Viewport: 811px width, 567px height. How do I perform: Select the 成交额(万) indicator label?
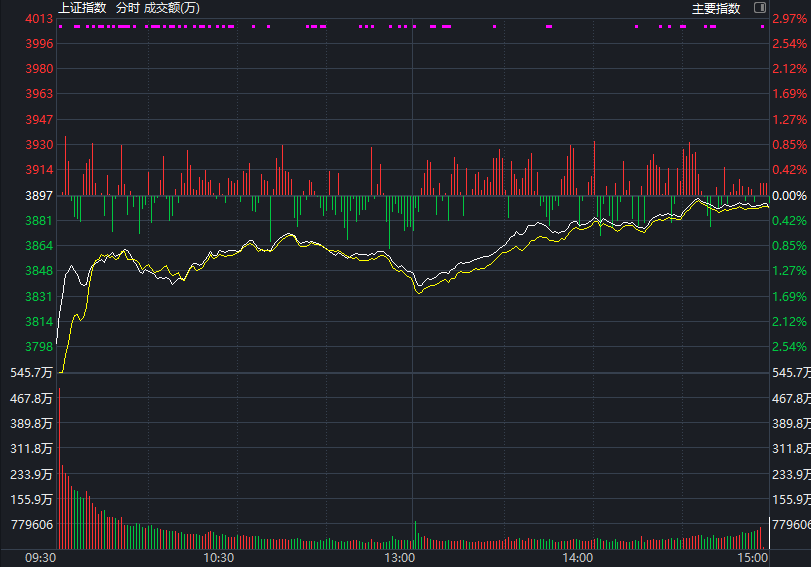tap(171, 8)
